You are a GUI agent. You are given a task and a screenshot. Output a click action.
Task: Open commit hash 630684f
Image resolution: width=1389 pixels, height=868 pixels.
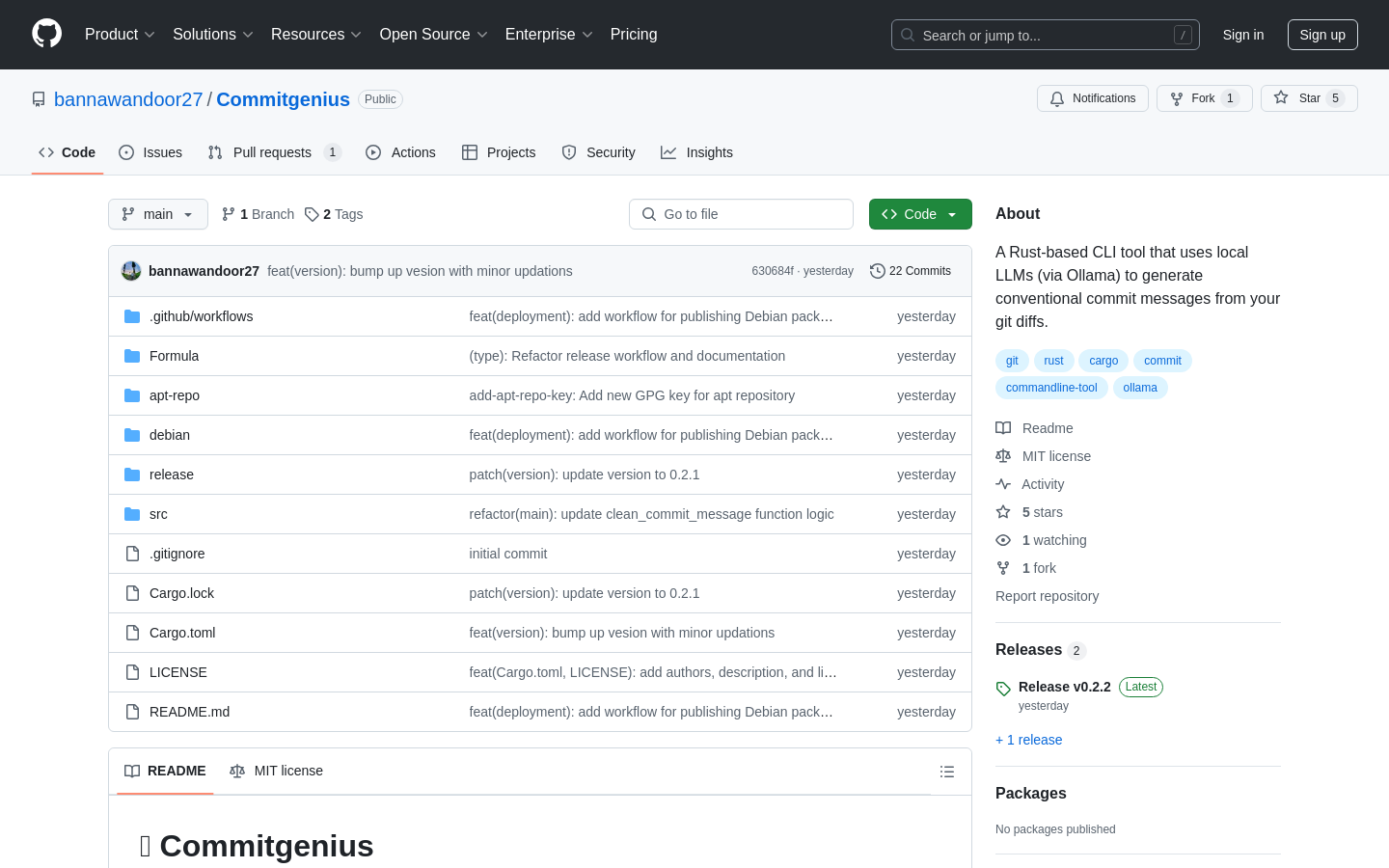pos(773,271)
